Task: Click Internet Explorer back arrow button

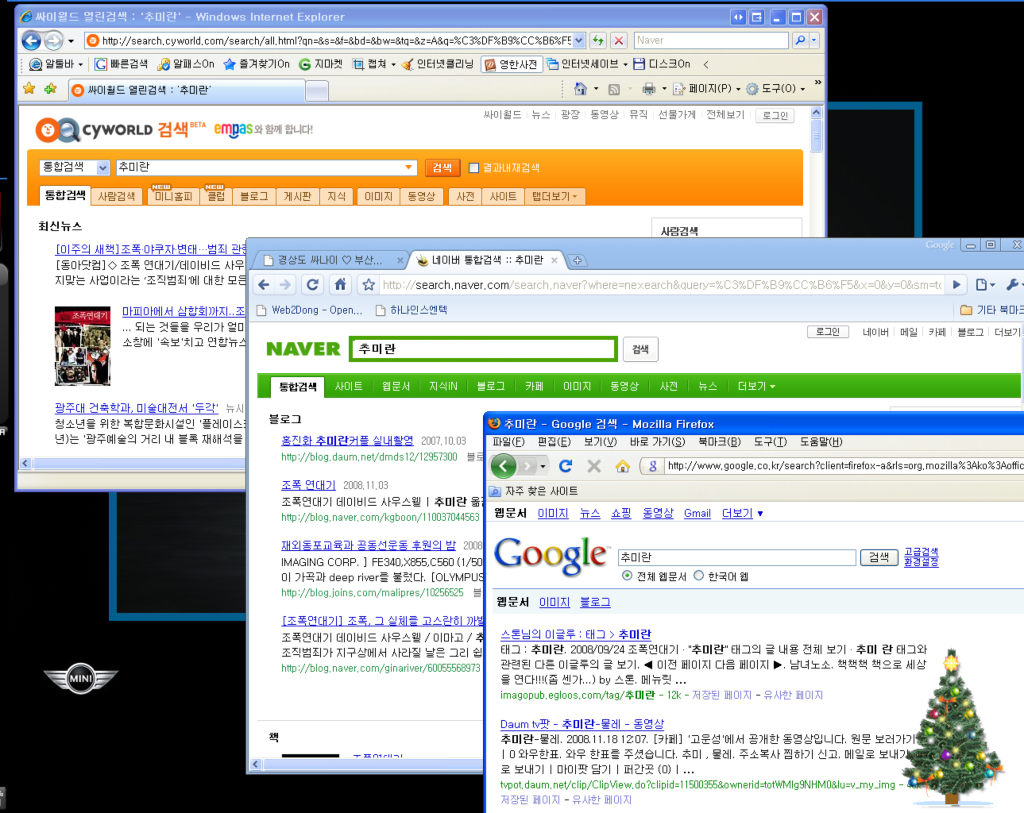Action: coord(31,40)
